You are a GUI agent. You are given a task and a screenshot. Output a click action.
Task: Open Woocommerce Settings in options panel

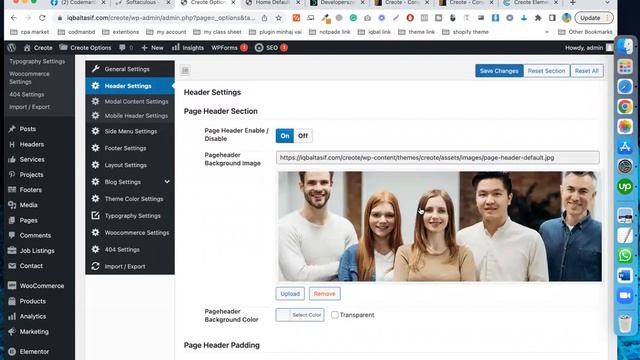tap(130, 233)
